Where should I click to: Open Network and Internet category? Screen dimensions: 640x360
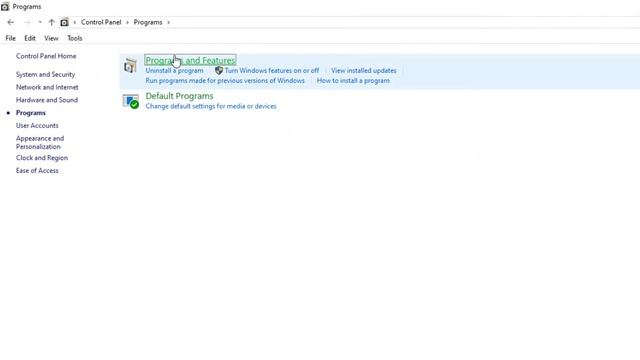47,87
